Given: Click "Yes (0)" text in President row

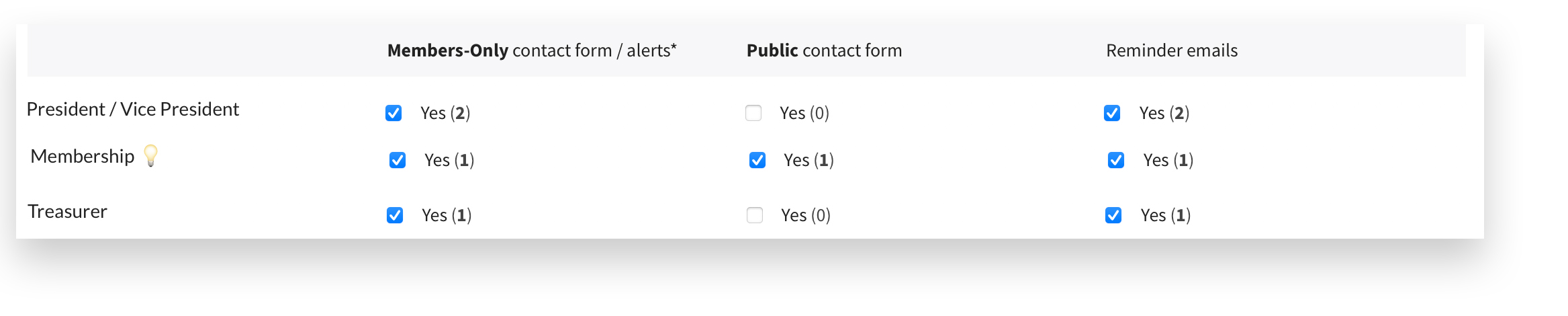Looking at the screenshot, I should pos(804,113).
